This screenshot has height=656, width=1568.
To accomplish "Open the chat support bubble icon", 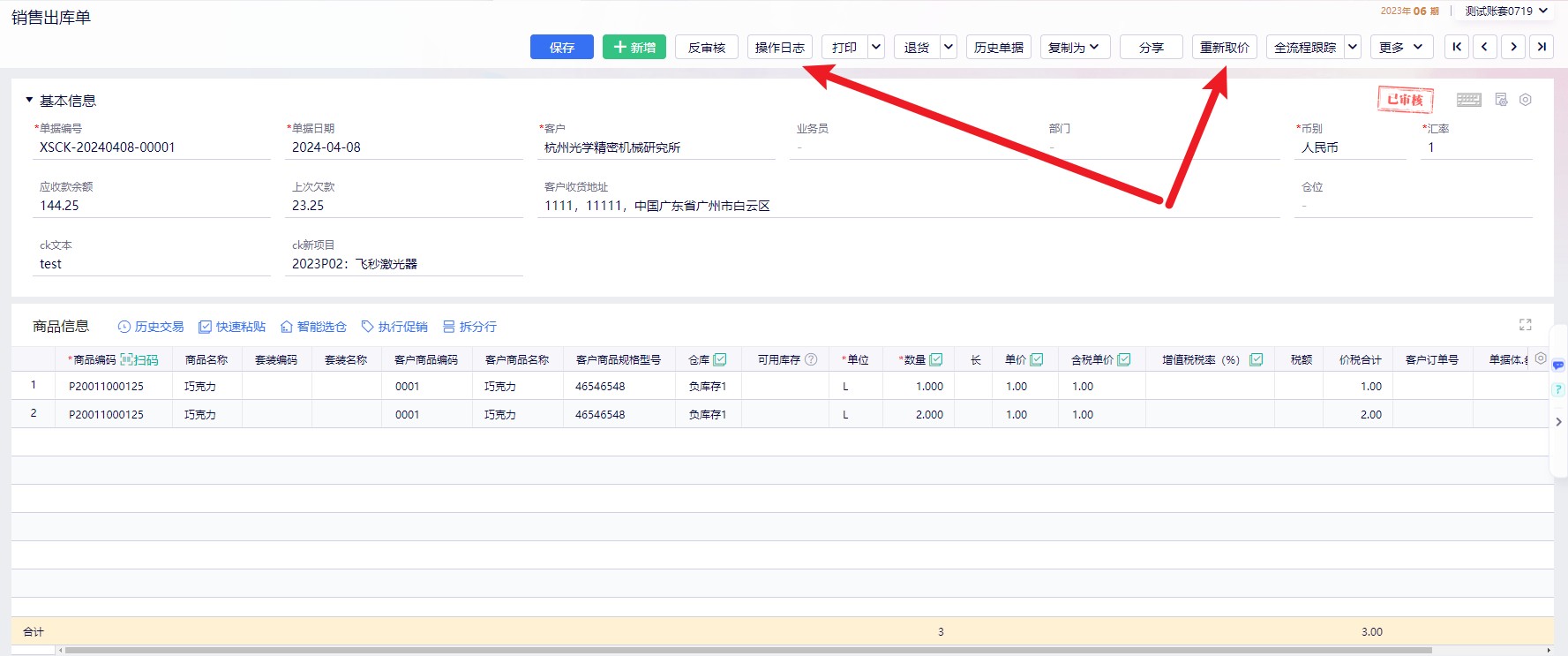I will coord(1558,365).
